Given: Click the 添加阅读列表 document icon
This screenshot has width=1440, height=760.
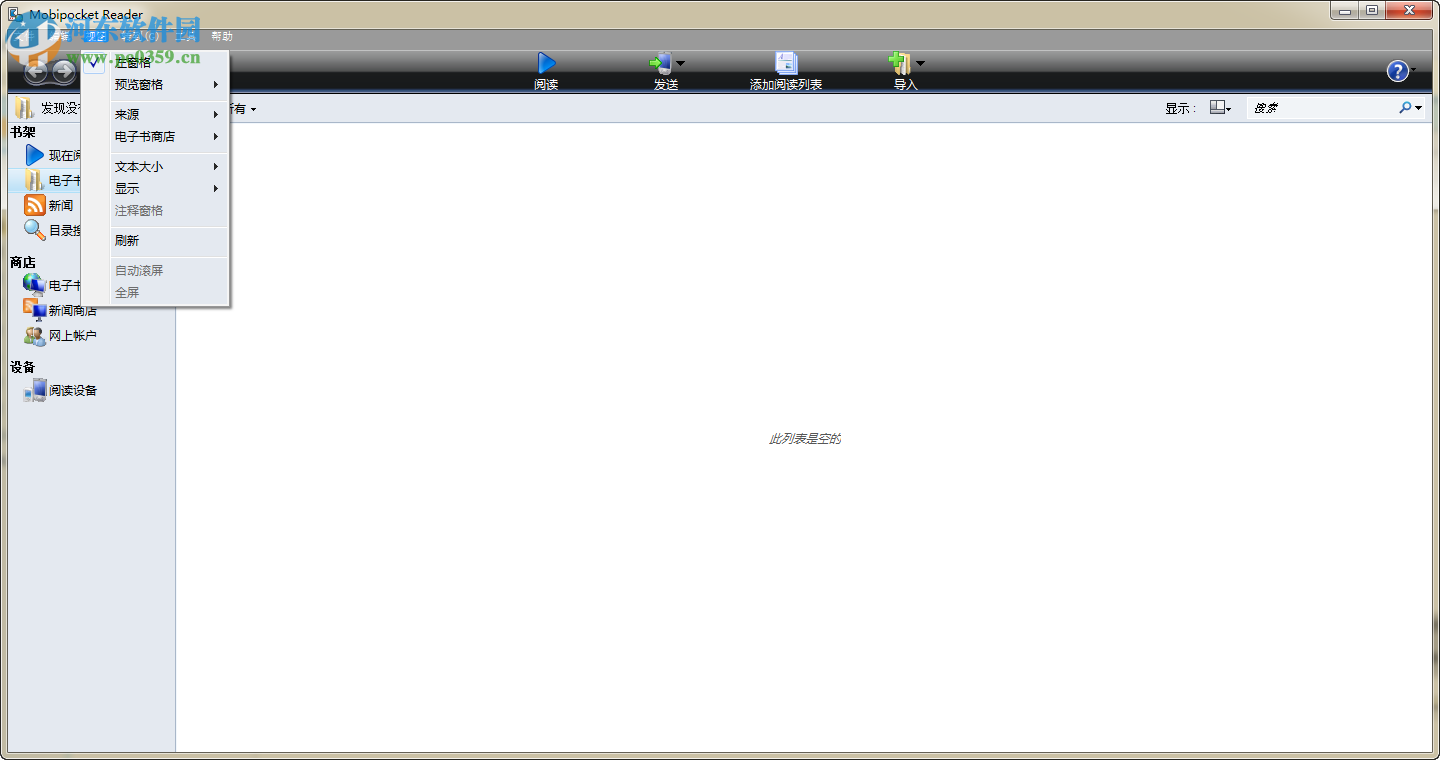Looking at the screenshot, I should (x=786, y=63).
